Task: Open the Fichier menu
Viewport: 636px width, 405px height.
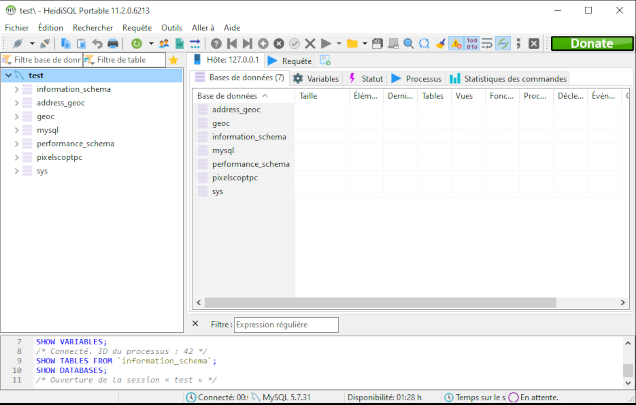Action: point(17,28)
